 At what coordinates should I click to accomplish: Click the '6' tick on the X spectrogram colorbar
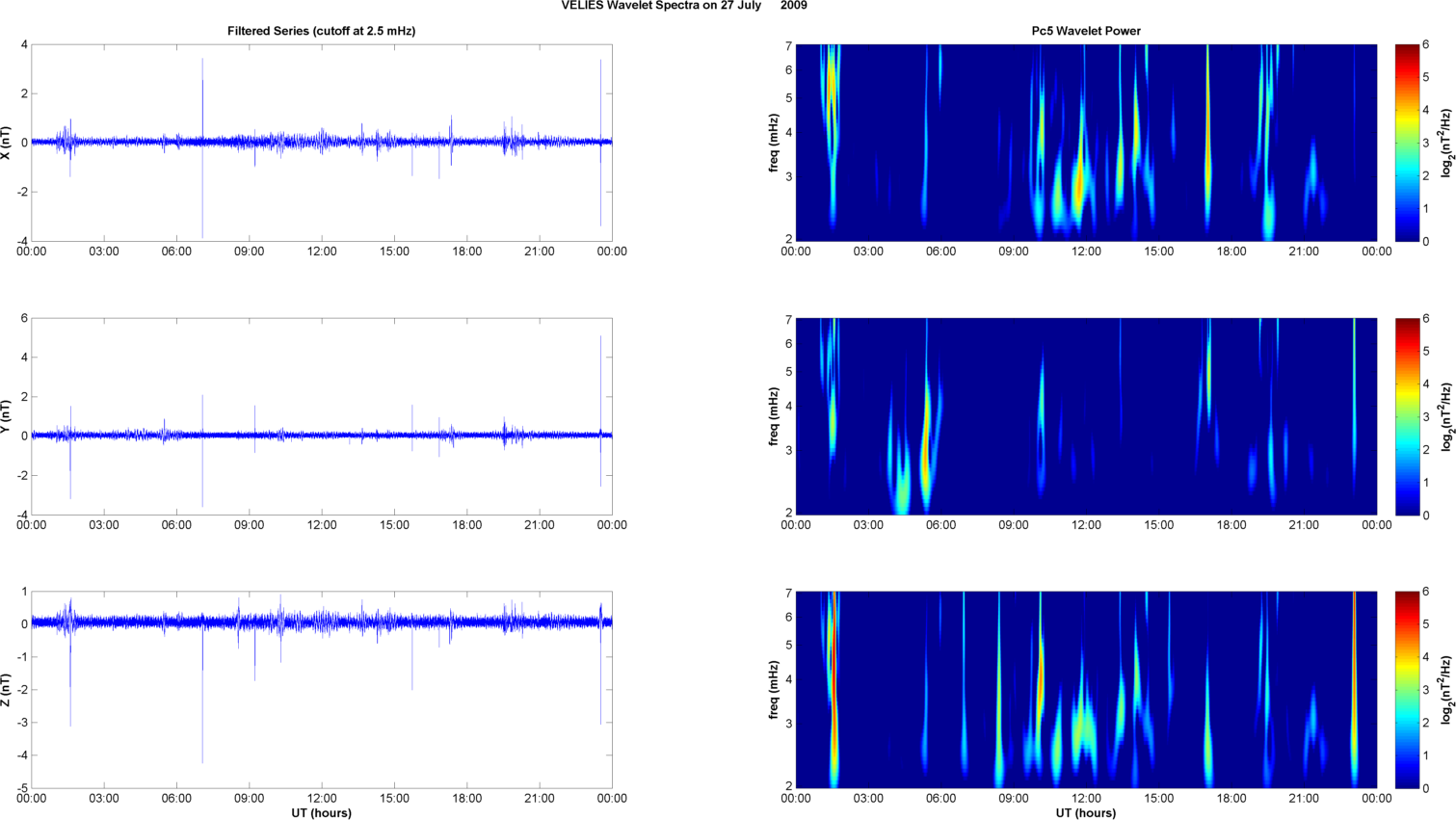tap(1426, 45)
